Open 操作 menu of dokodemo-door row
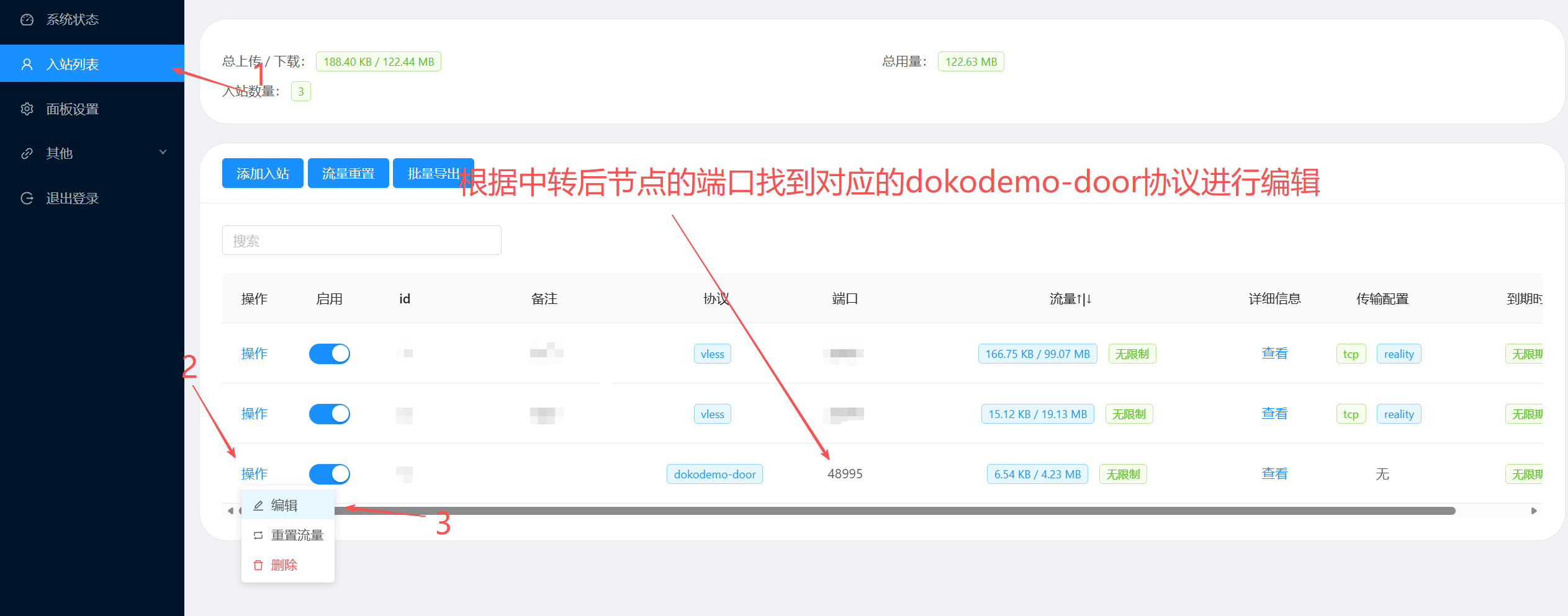Screen dimensions: 1568x616 click(x=255, y=474)
